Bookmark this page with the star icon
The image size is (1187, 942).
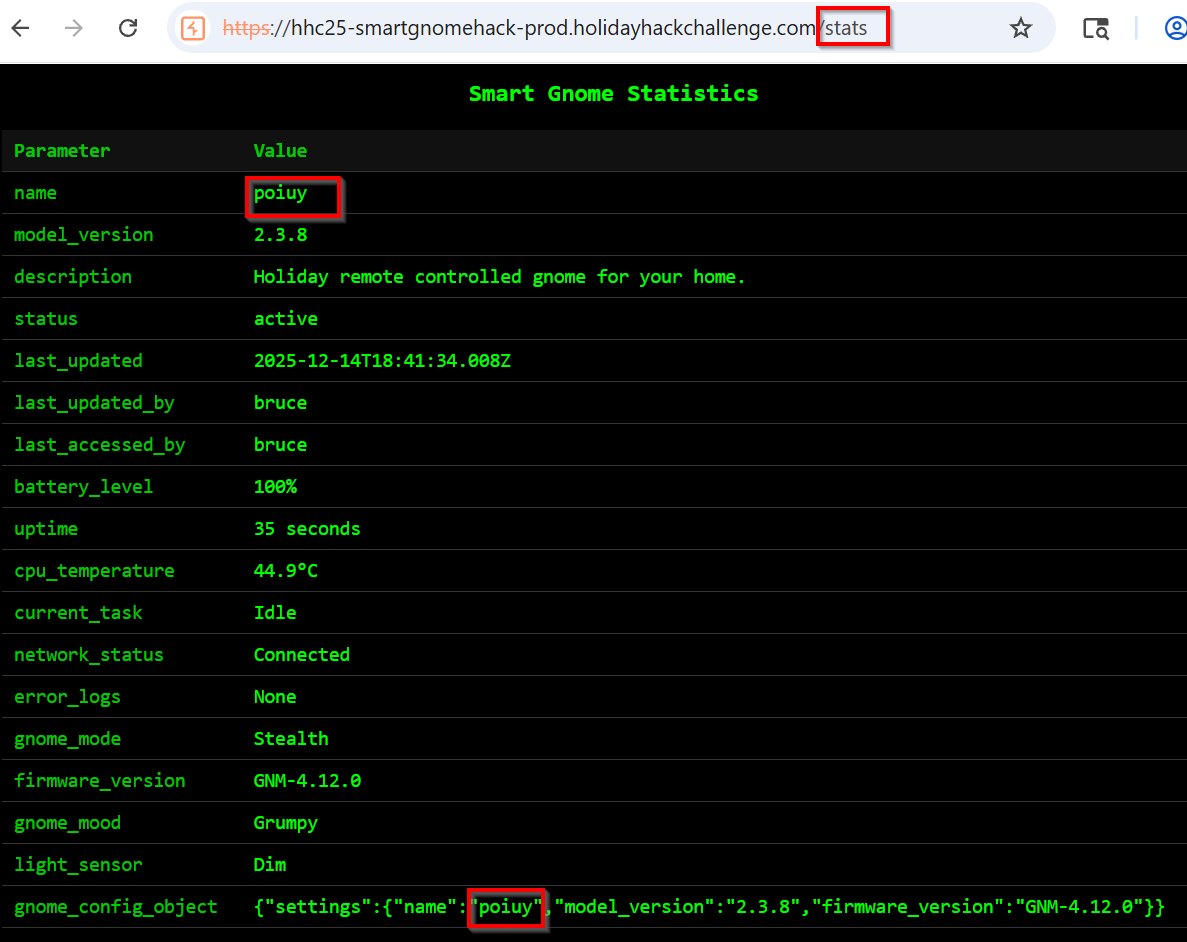pos(1021,28)
